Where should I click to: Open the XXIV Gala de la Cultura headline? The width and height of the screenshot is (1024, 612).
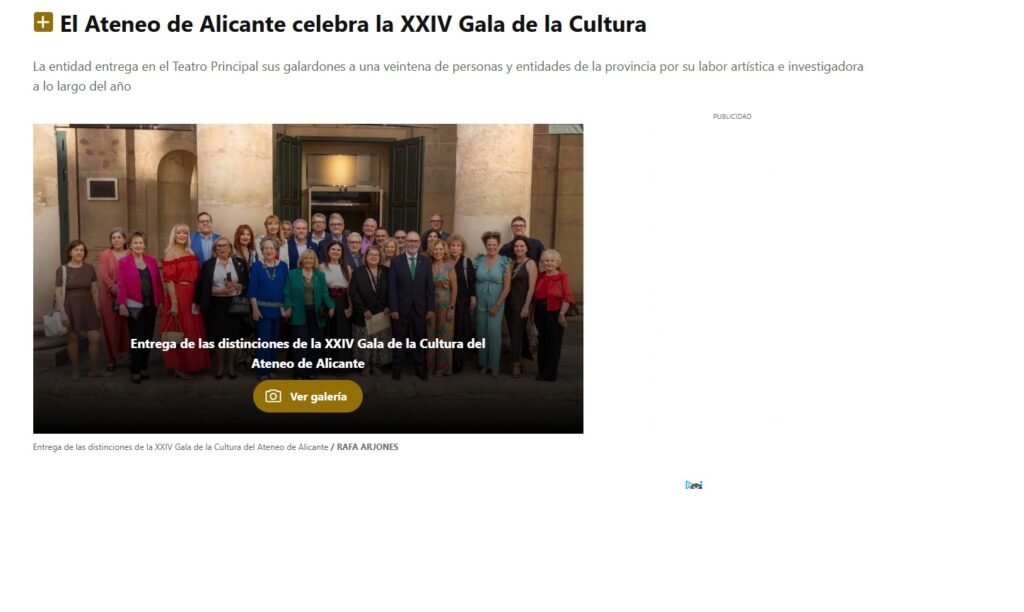click(353, 24)
